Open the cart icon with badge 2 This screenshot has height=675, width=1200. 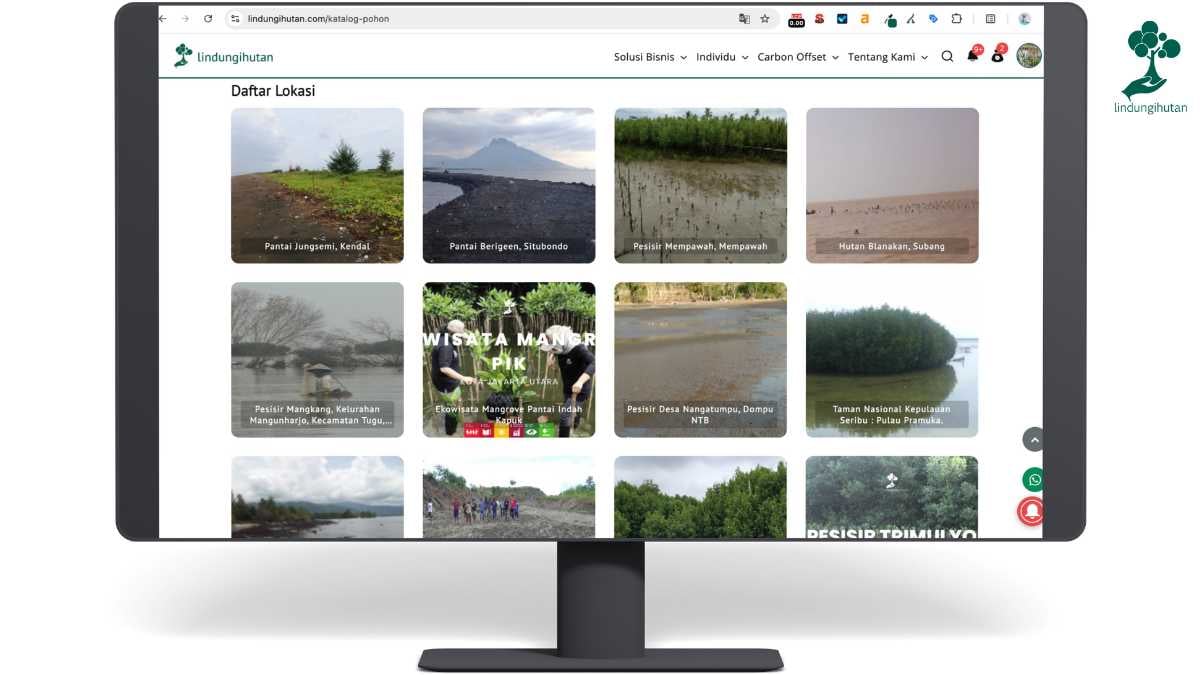[998, 55]
